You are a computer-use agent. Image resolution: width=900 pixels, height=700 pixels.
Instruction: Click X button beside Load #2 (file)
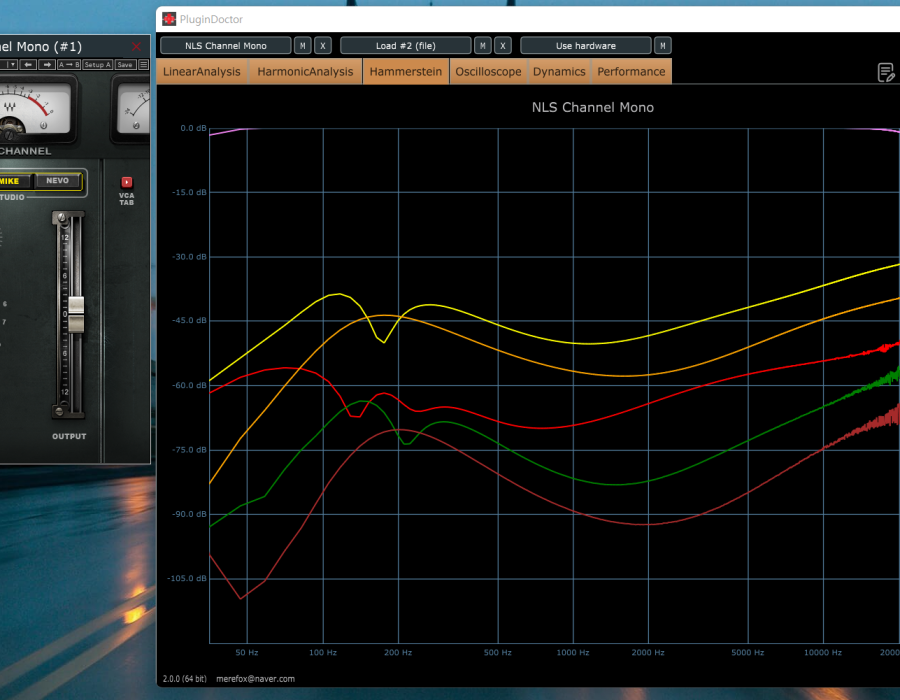coord(503,45)
